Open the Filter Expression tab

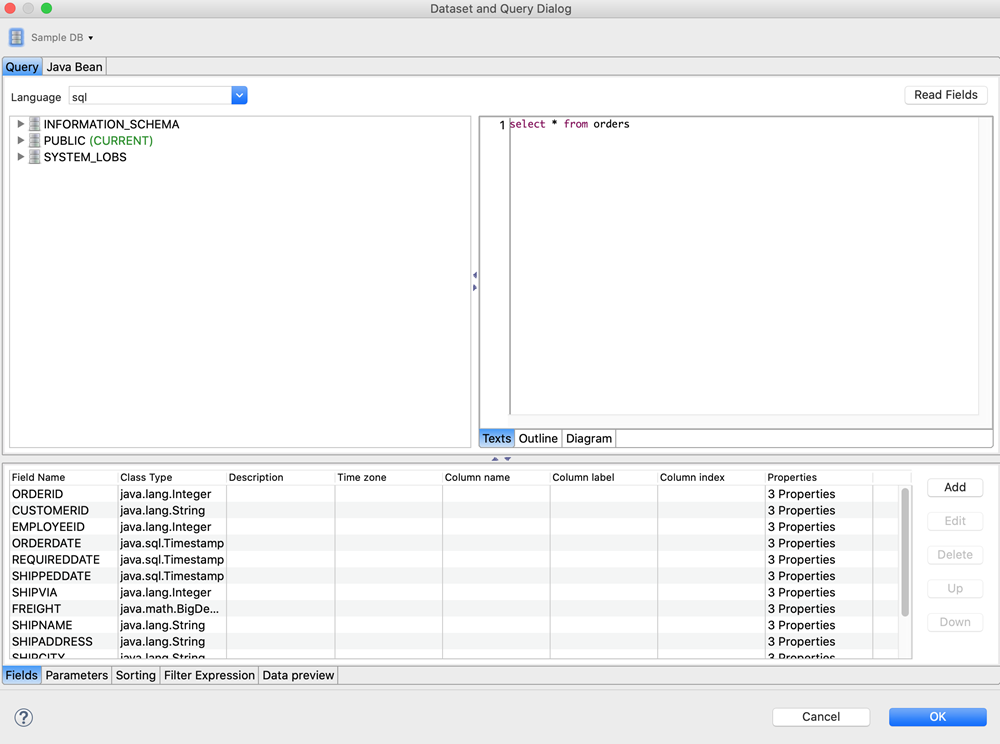coord(209,676)
